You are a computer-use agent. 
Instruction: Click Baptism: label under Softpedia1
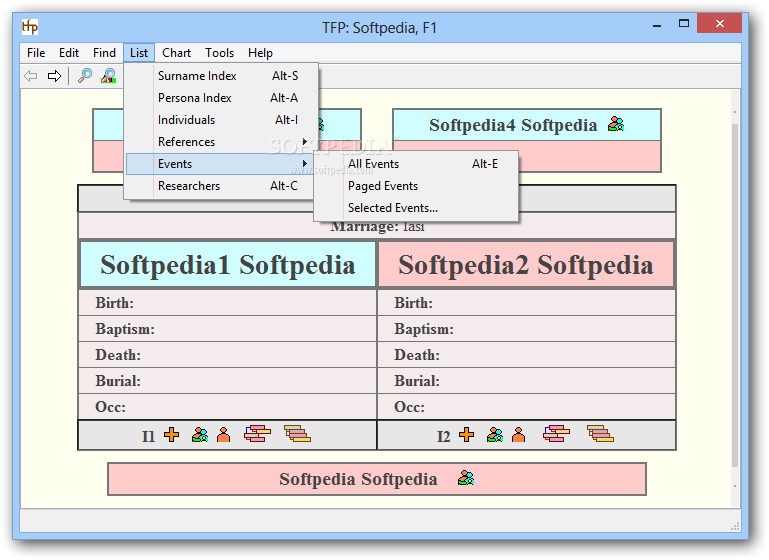(x=125, y=329)
